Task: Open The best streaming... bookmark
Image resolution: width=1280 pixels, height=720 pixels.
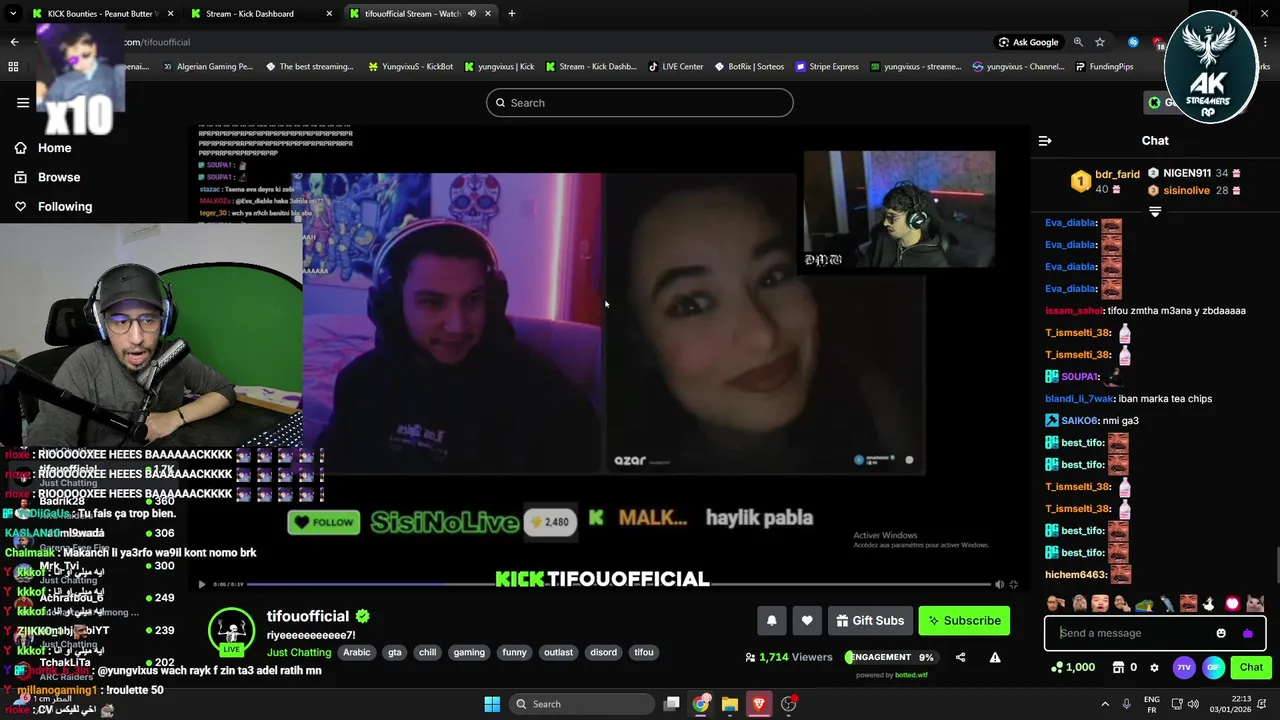Action: [x=309, y=67]
